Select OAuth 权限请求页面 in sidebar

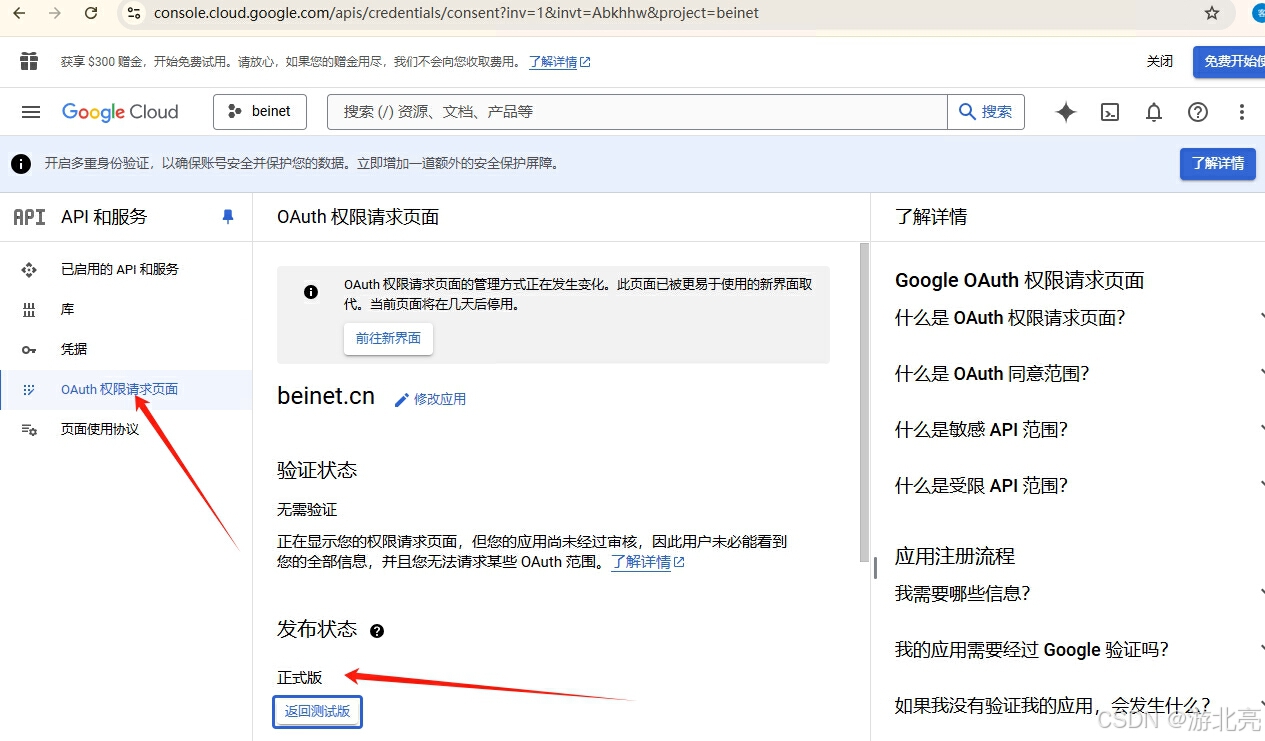click(126, 389)
